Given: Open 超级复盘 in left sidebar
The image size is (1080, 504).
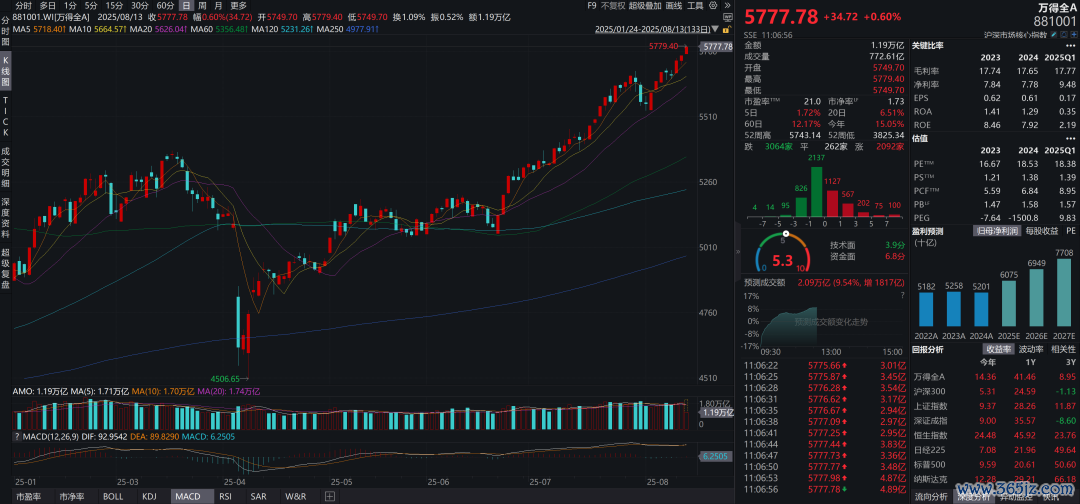Looking at the screenshot, I should [6, 268].
